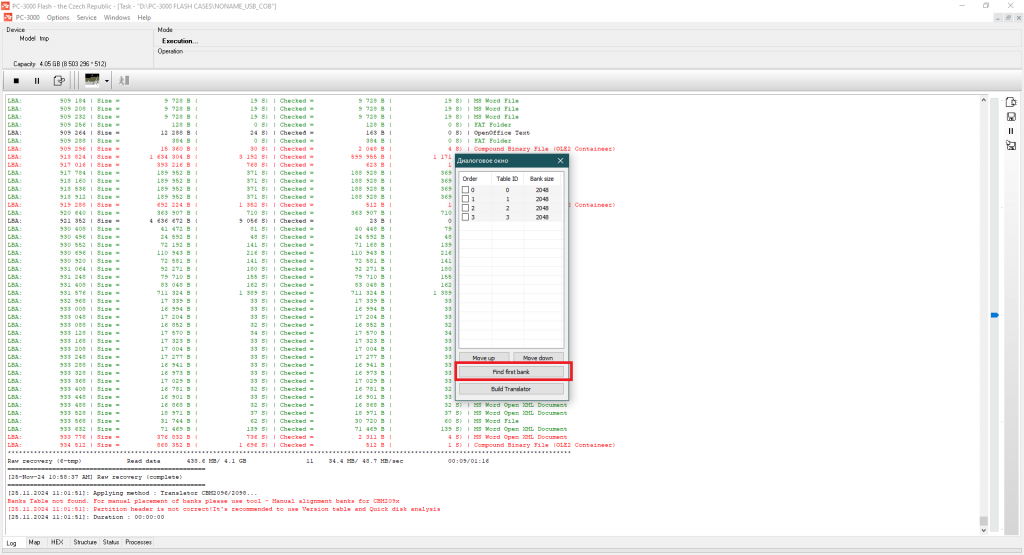
Task: Enable the checkbox for bank order 3
Action: click(x=466, y=217)
